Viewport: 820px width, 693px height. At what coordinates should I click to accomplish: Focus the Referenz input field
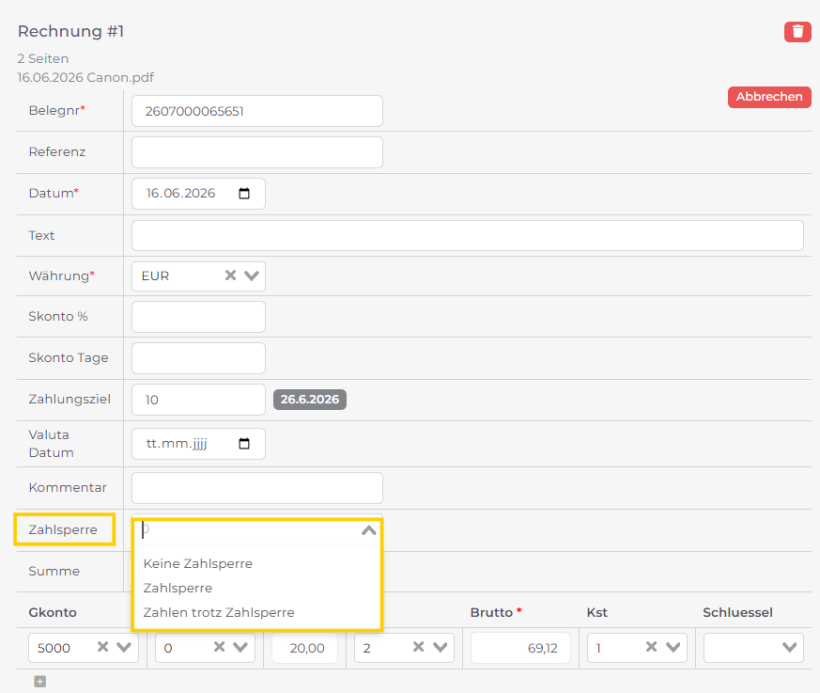[257, 152]
